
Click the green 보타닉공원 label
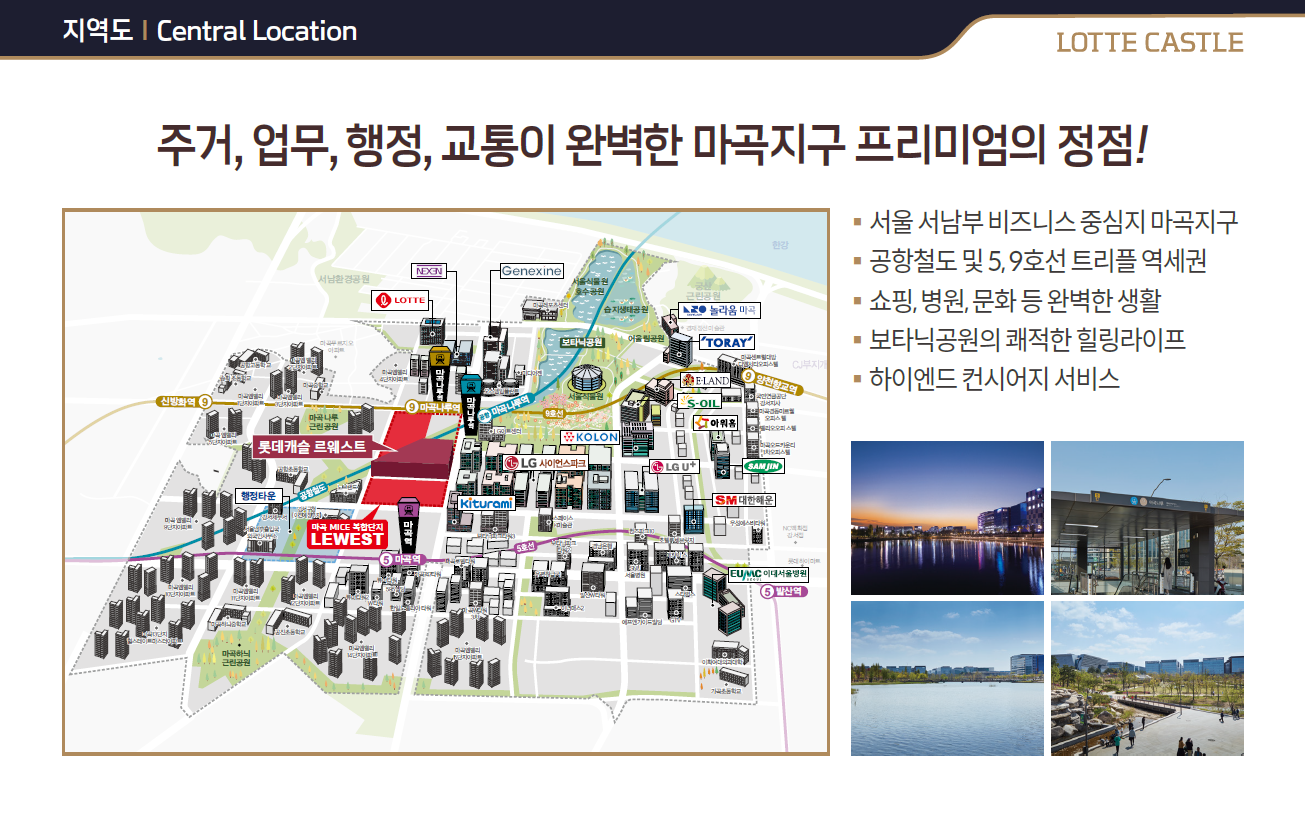click(x=581, y=342)
